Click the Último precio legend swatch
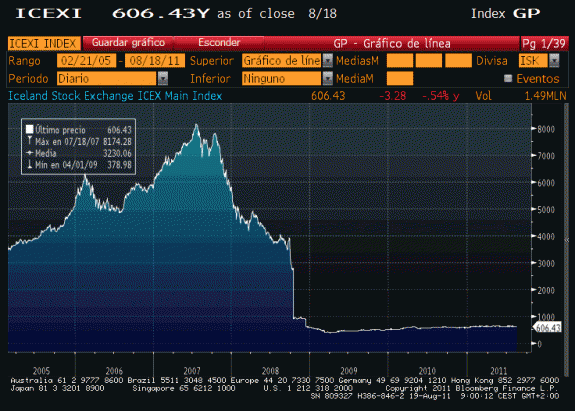 pyautogui.click(x=29, y=129)
